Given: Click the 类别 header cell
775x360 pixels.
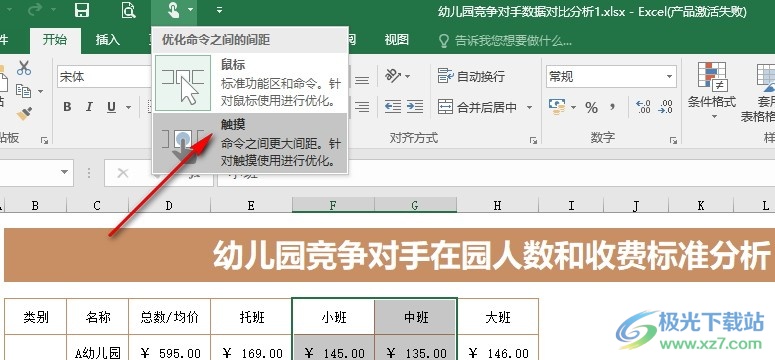Looking at the screenshot, I should pyautogui.click(x=35, y=316).
